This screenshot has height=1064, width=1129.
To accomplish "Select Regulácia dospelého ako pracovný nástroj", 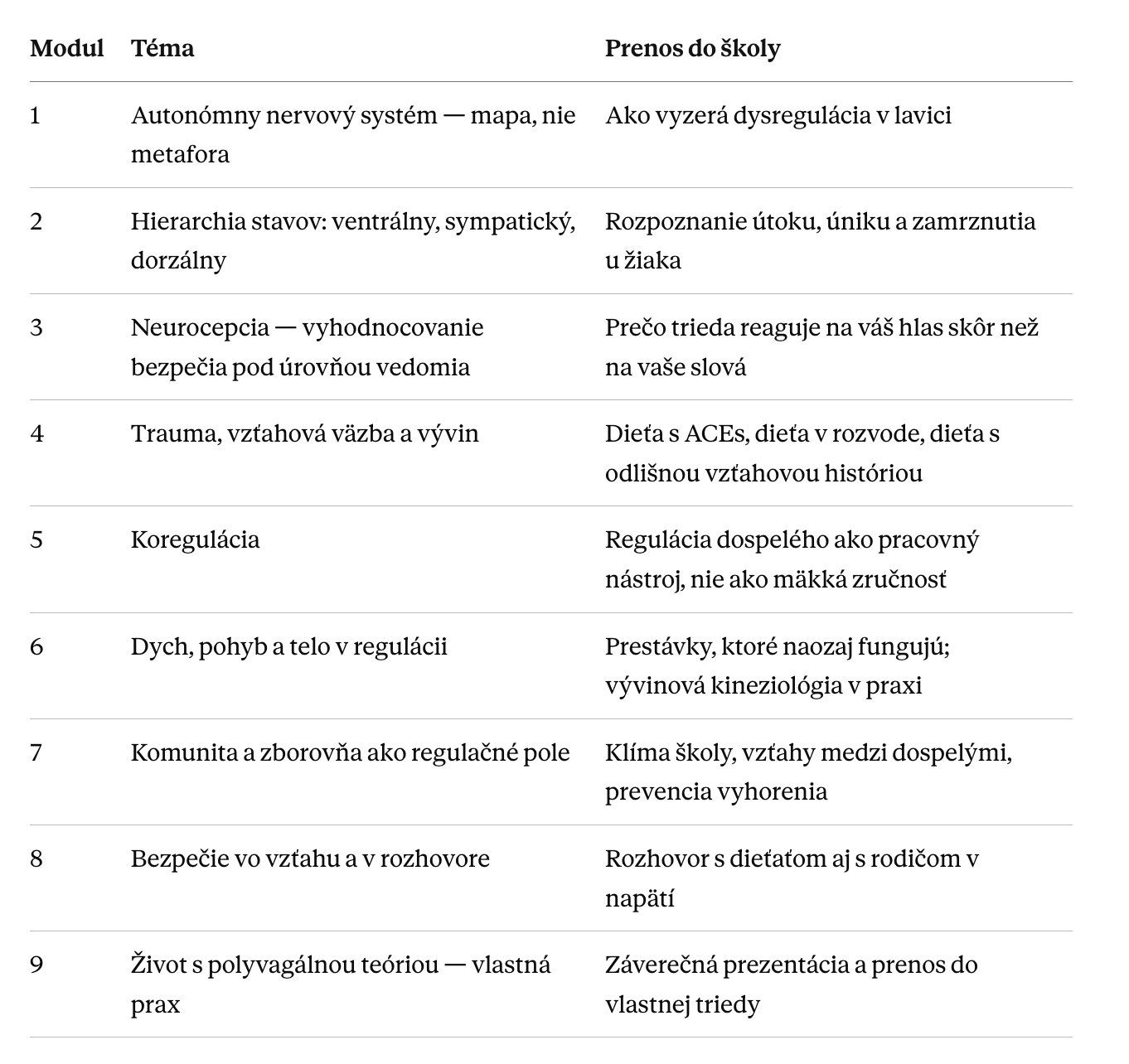I will [792, 559].
